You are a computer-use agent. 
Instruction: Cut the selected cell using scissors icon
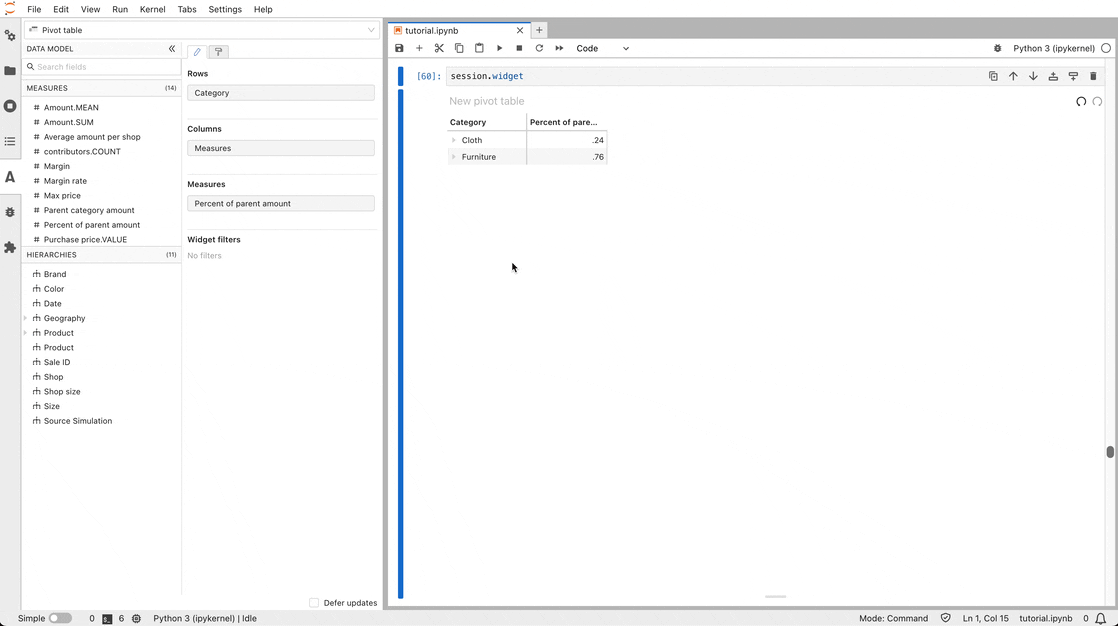click(439, 48)
